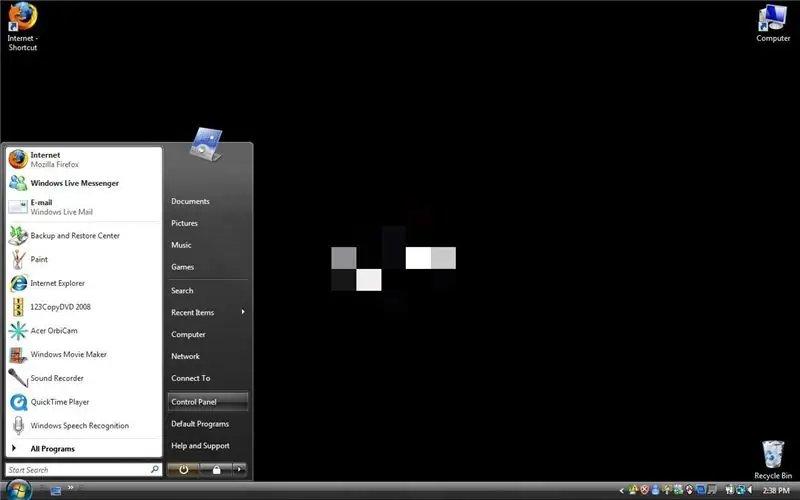800x500 pixels.
Task: Open Pictures folder link
Action: pos(207,223)
